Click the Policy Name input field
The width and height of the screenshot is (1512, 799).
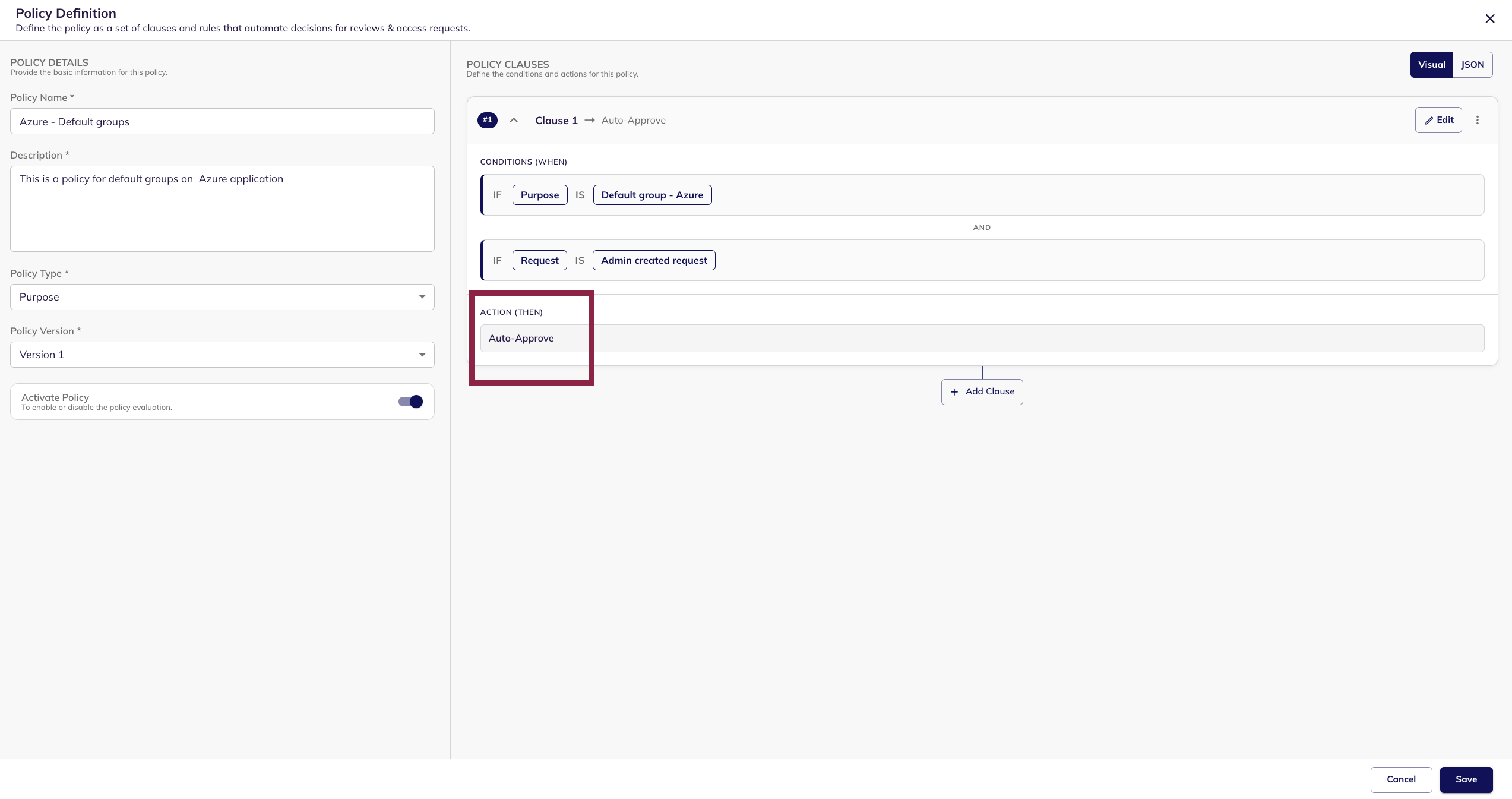pyautogui.click(x=222, y=121)
